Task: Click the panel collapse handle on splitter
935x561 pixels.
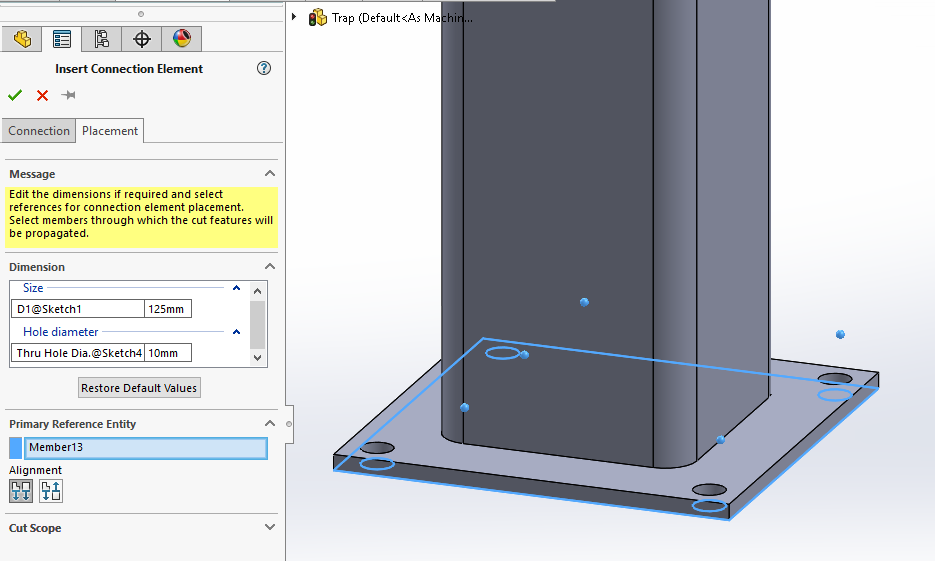Action: 289,424
